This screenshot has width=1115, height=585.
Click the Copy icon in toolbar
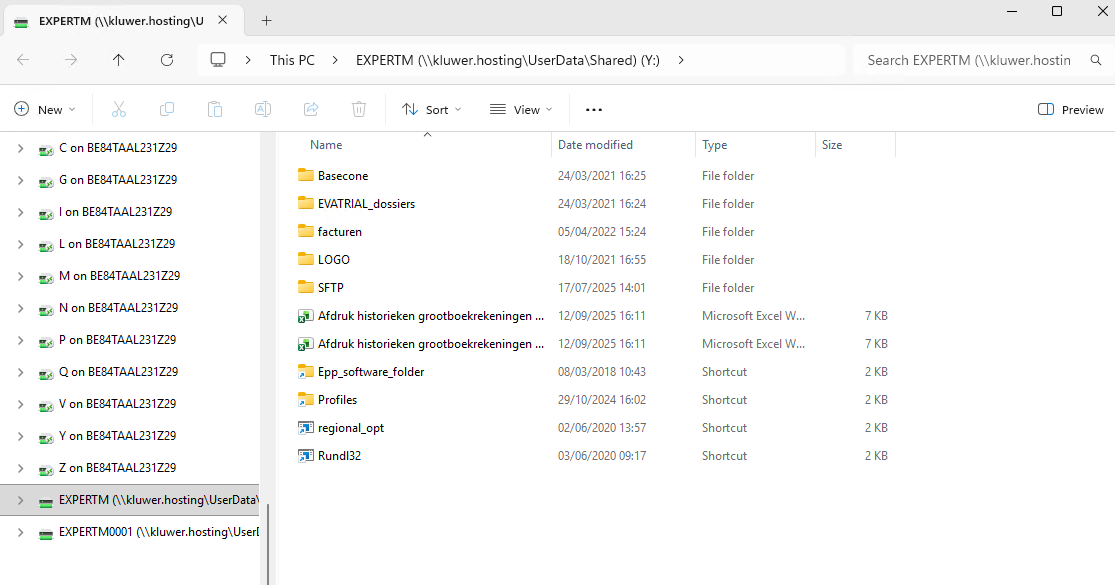(167, 110)
